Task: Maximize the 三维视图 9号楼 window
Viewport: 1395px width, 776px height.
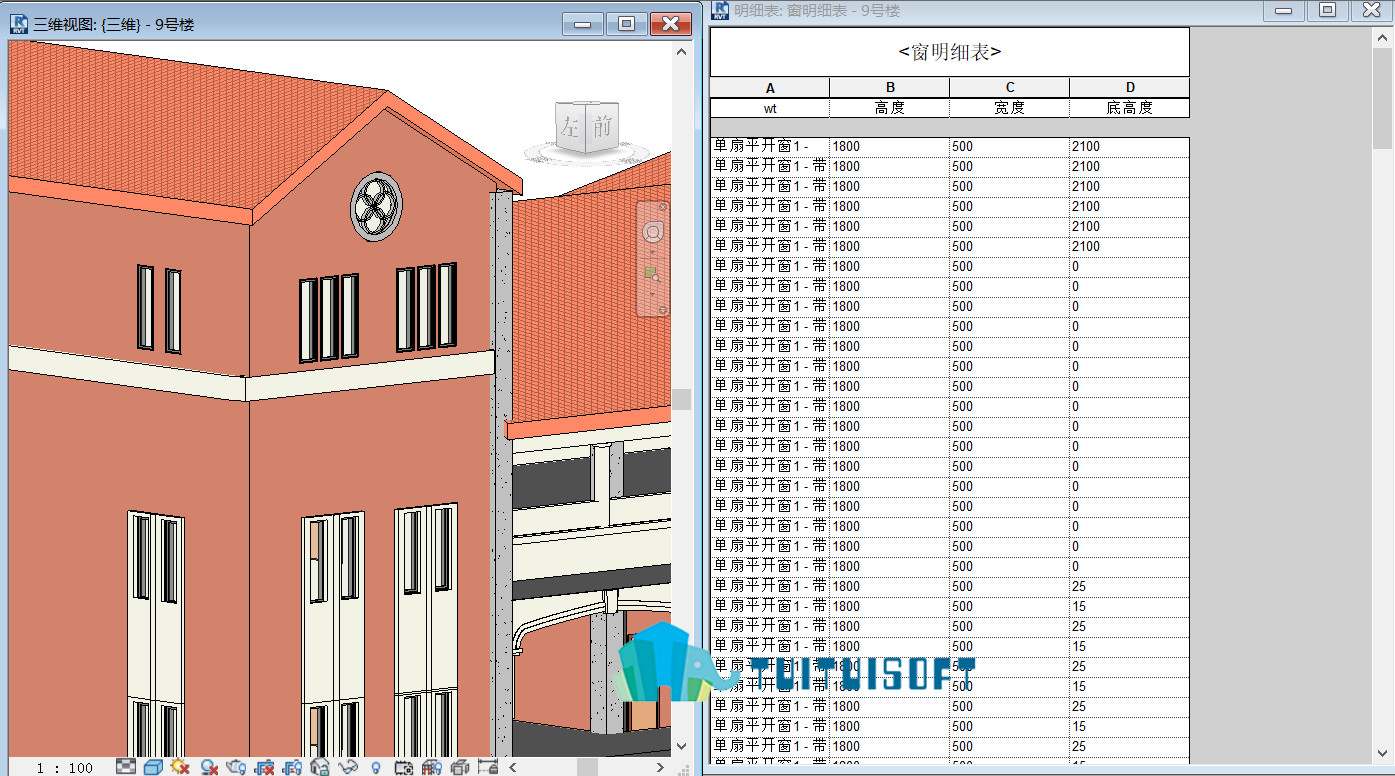Action: [x=626, y=24]
